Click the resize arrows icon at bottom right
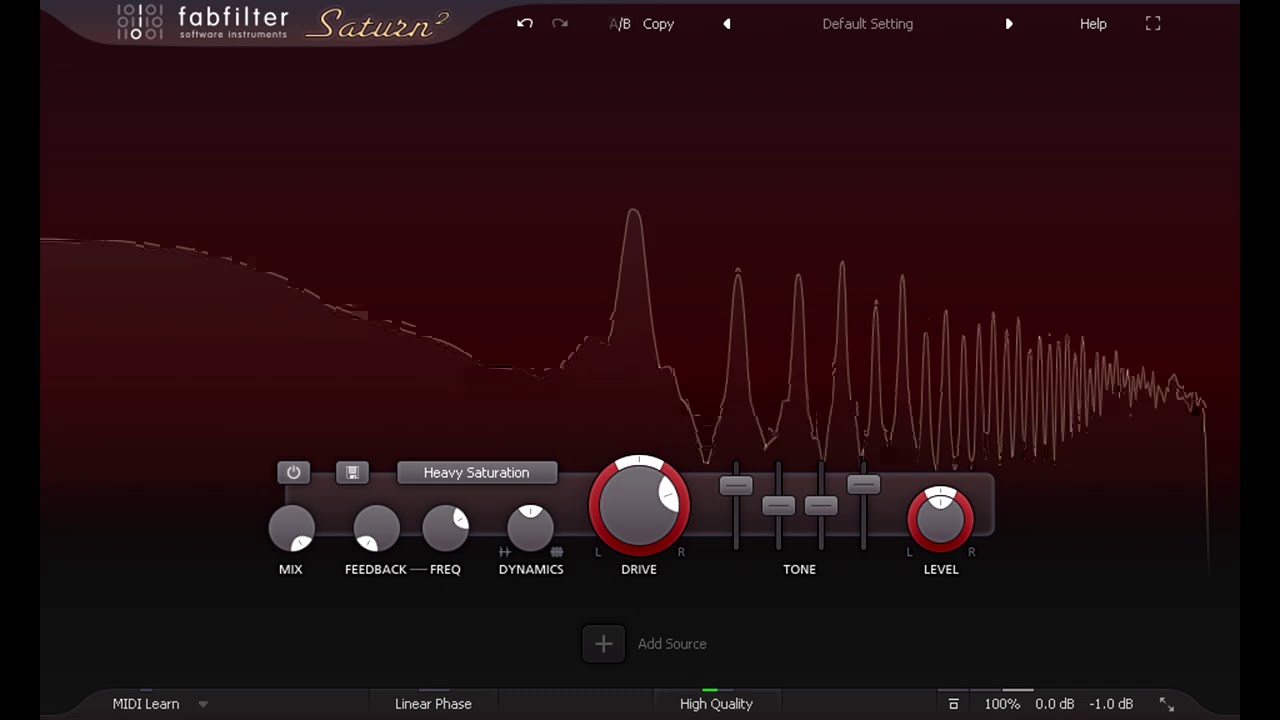 (x=1166, y=703)
